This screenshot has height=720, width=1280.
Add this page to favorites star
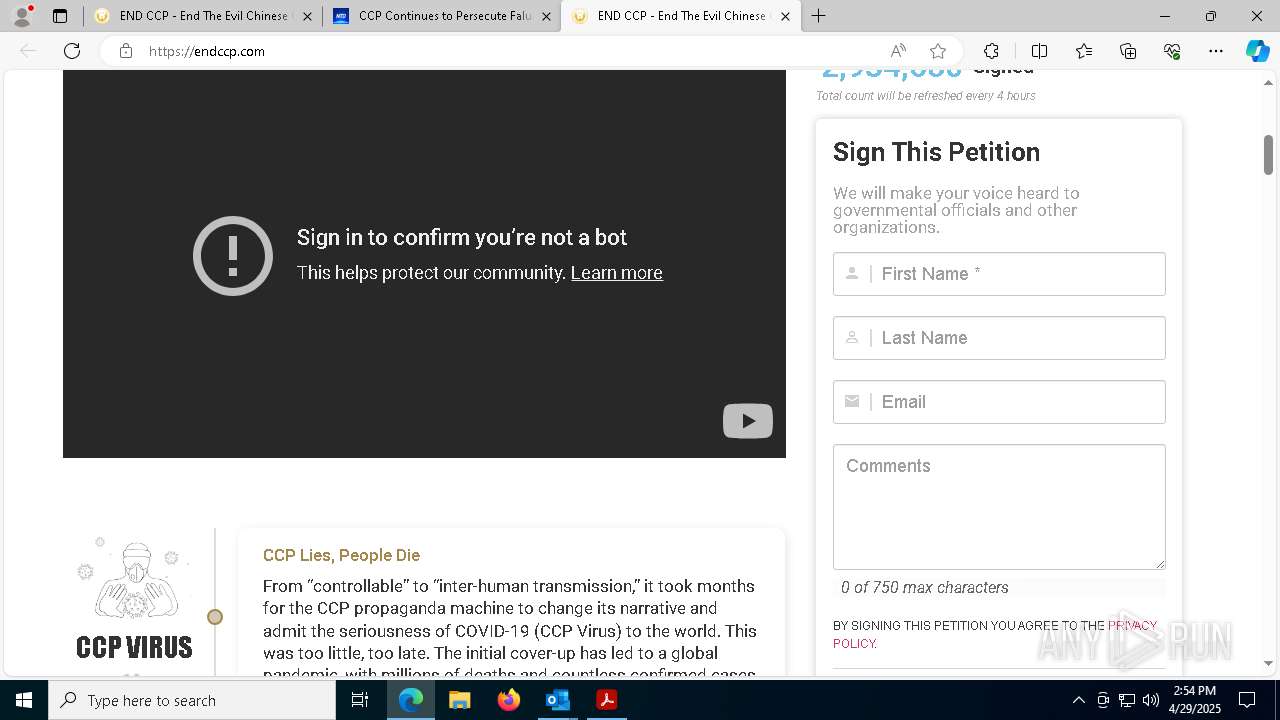(937, 51)
